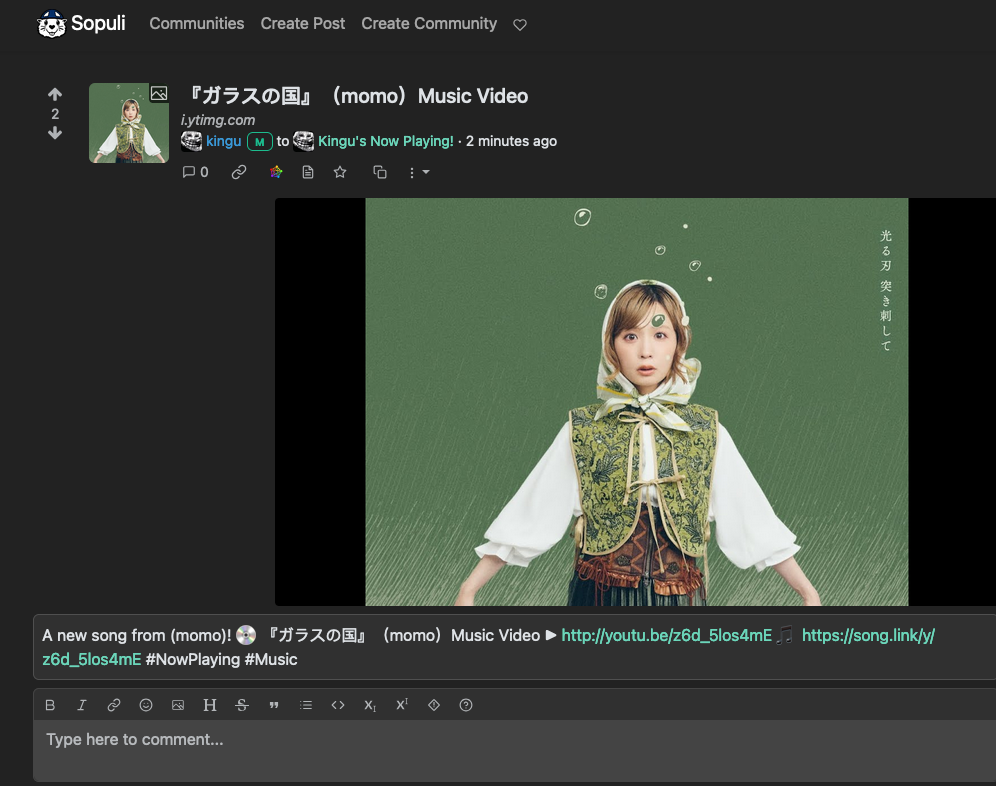Open kingu's user profile link
The image size is (996, 786).
coord(224,141)
